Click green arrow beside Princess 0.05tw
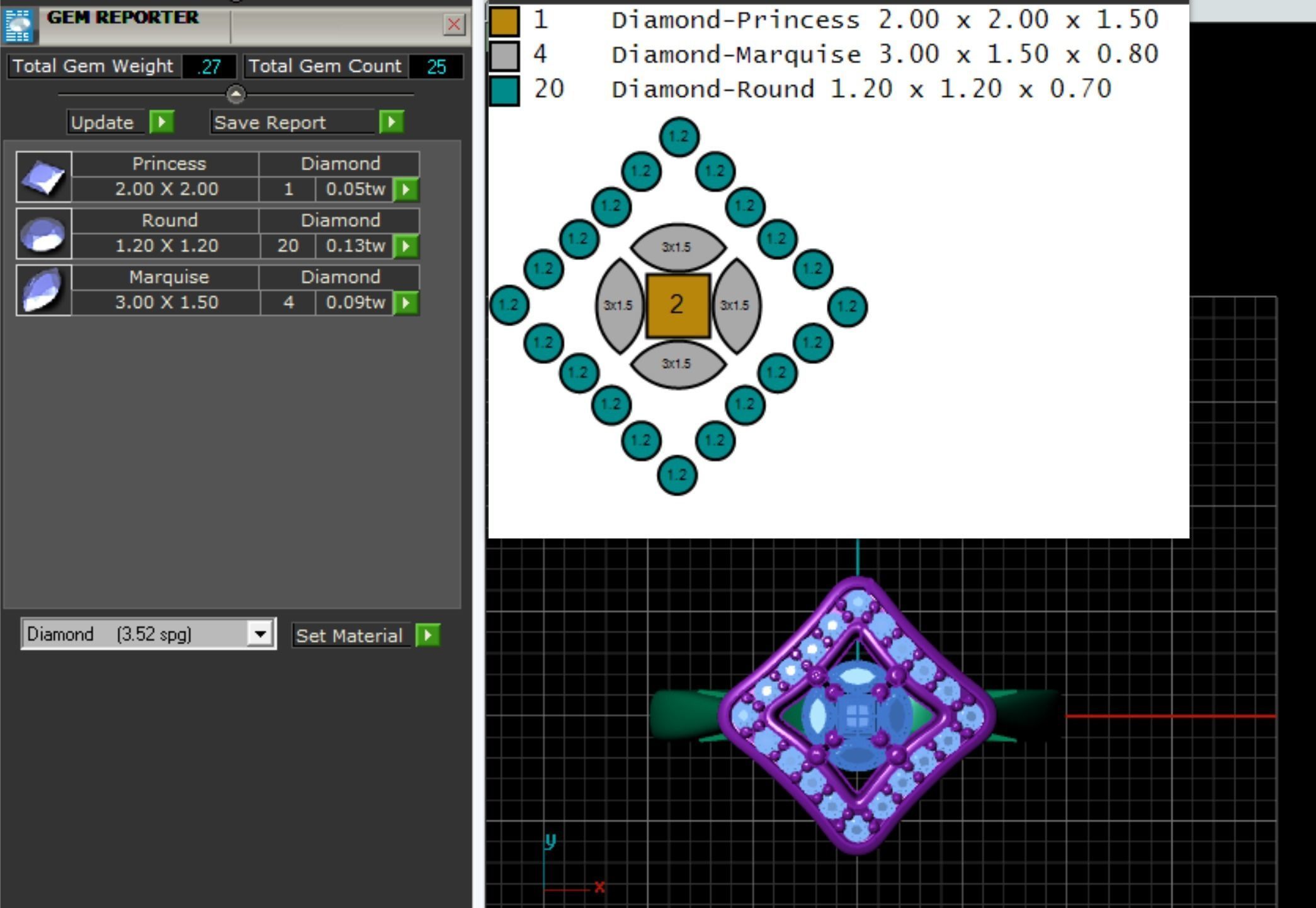The width and height of the screenshot is (1316, 908). pyautogui.click(x=406, y=189)
